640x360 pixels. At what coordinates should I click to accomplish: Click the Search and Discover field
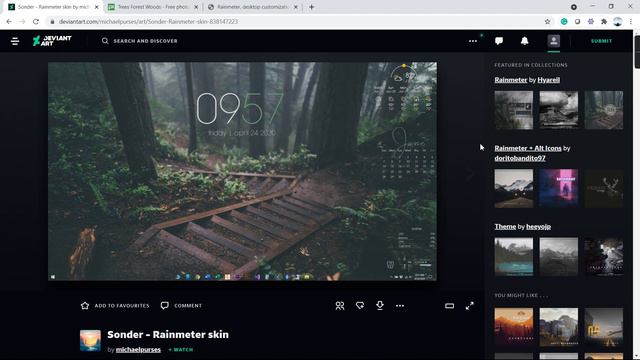tap(146, 41)
